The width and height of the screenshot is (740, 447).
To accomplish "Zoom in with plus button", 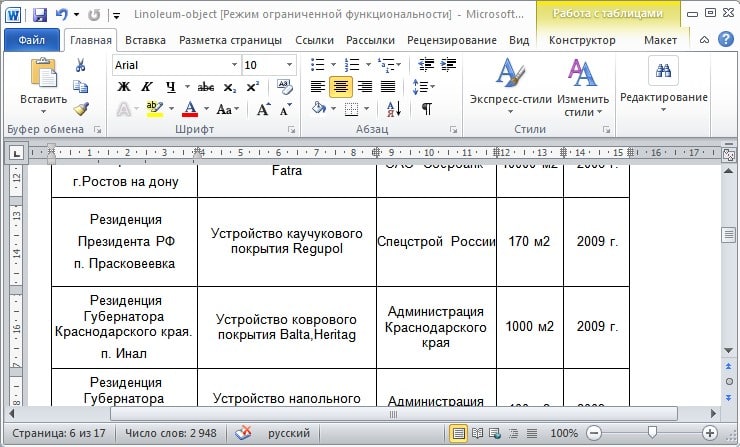I will 709,433.
